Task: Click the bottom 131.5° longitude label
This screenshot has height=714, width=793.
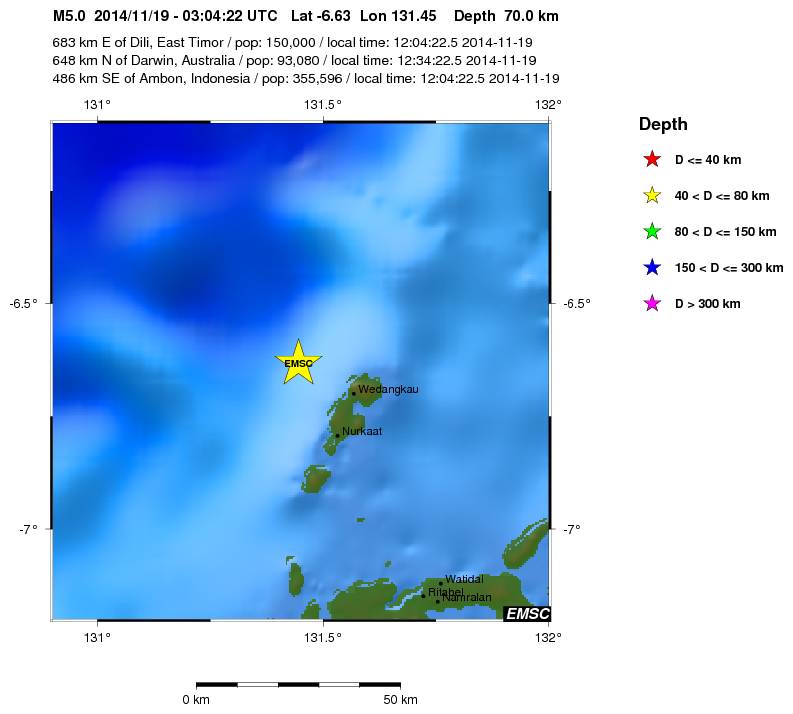Action: [x=323, y=638]
